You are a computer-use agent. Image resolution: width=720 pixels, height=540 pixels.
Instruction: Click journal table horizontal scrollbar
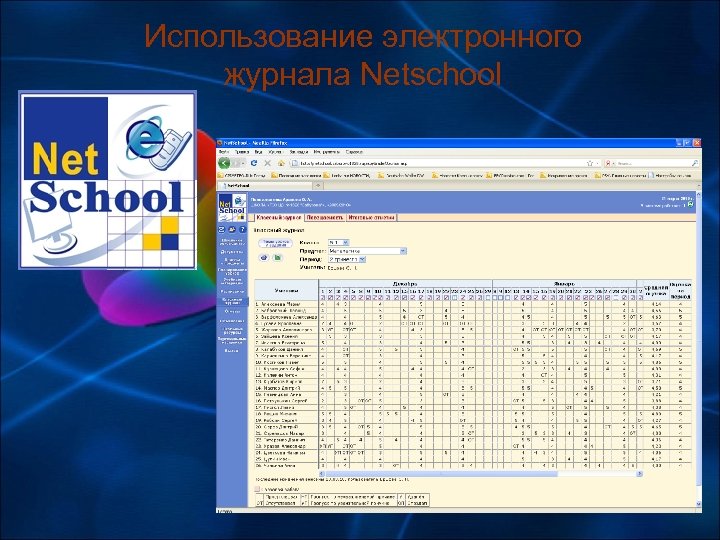480,473
